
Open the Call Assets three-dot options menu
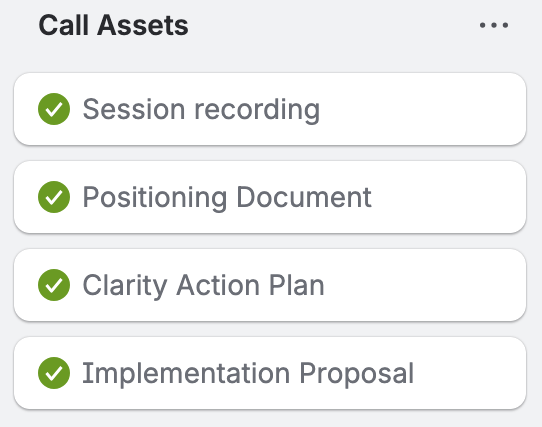click(494, 25)
